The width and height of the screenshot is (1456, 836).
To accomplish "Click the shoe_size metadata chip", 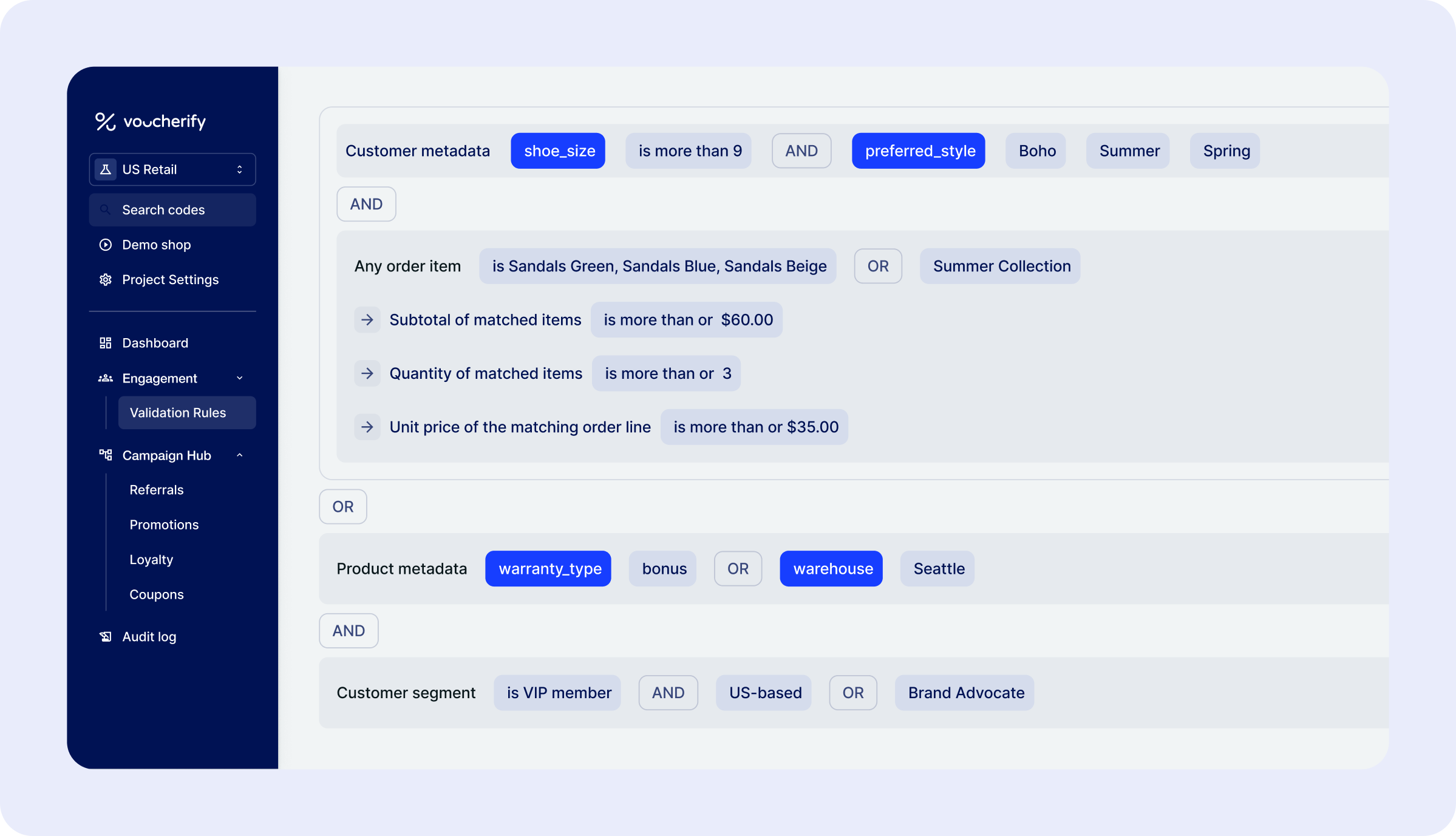I will coord(558,151).
